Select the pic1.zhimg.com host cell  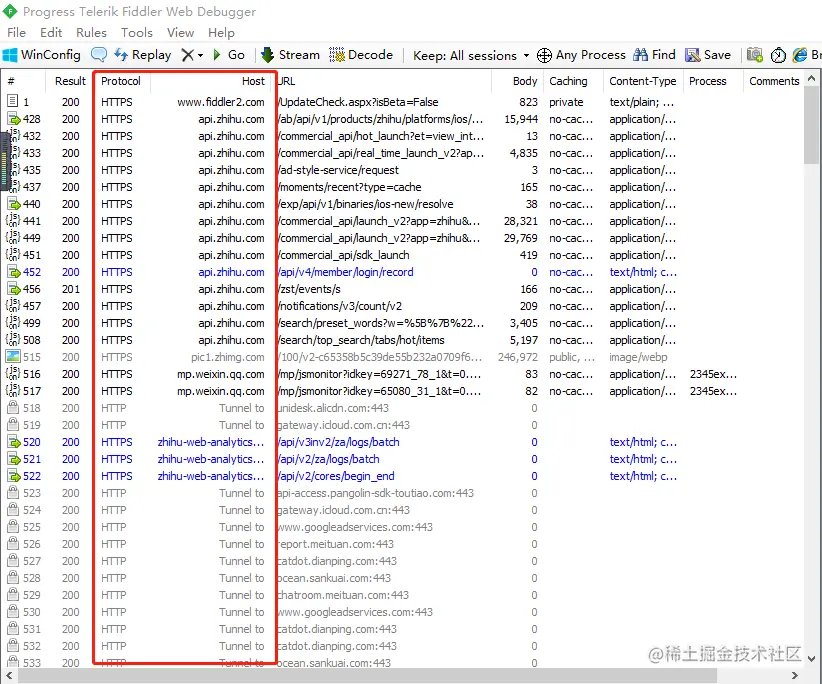pyautogui.click(x=228, y=357)
